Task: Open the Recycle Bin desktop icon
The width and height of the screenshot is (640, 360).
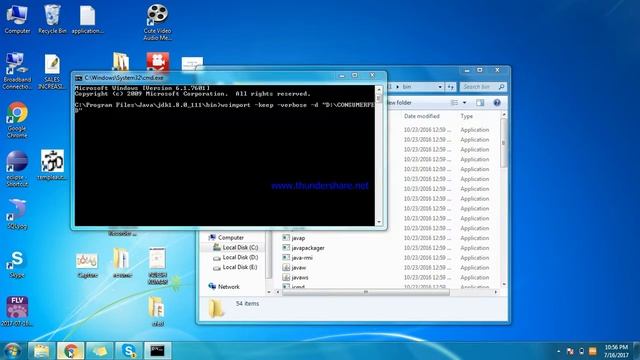Action: [x=52, y=19]
